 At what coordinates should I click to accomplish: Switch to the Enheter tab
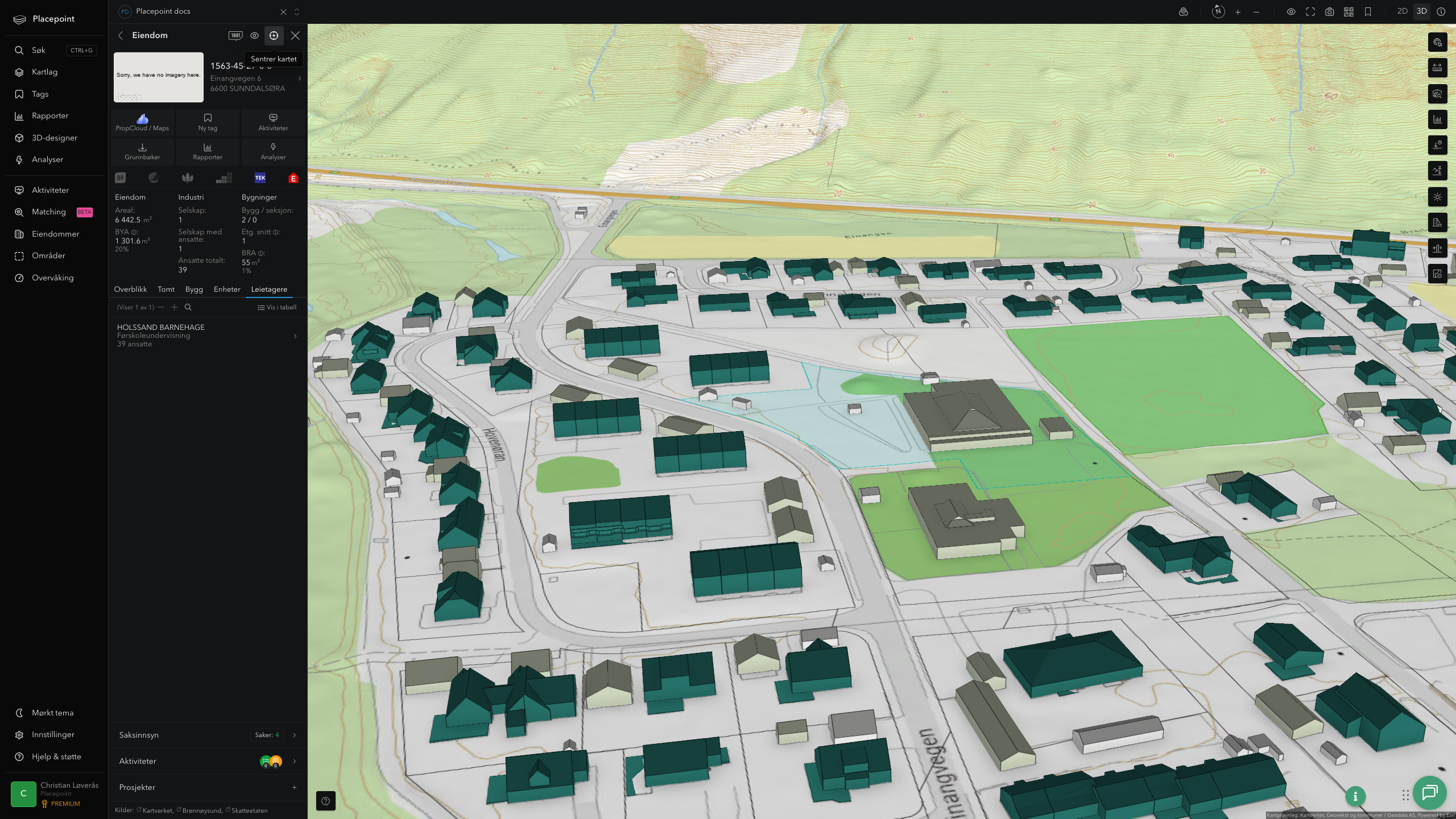(x=227, y=289)
